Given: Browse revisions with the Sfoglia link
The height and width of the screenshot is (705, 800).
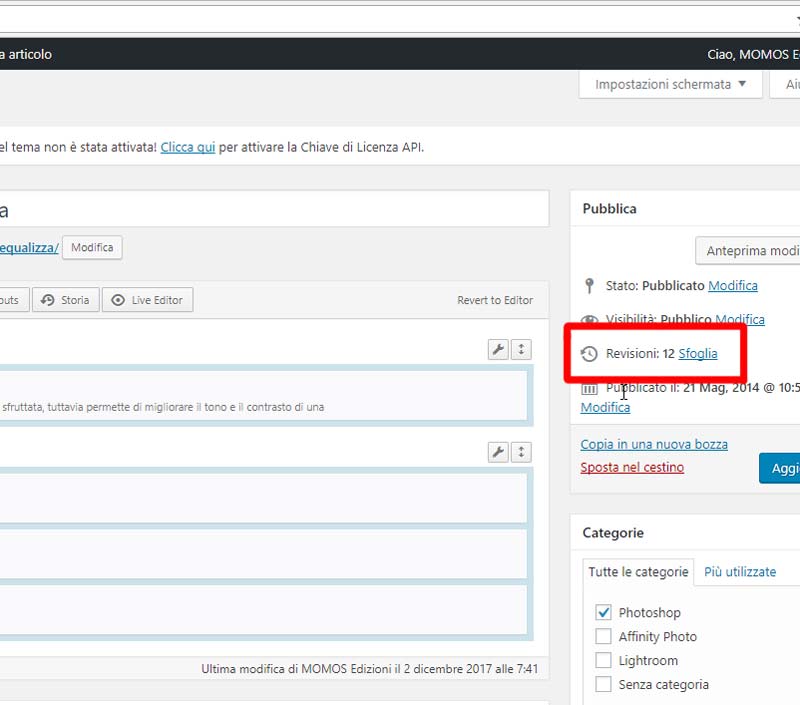Looking at the screenshot, I should [x=698, y=354].
